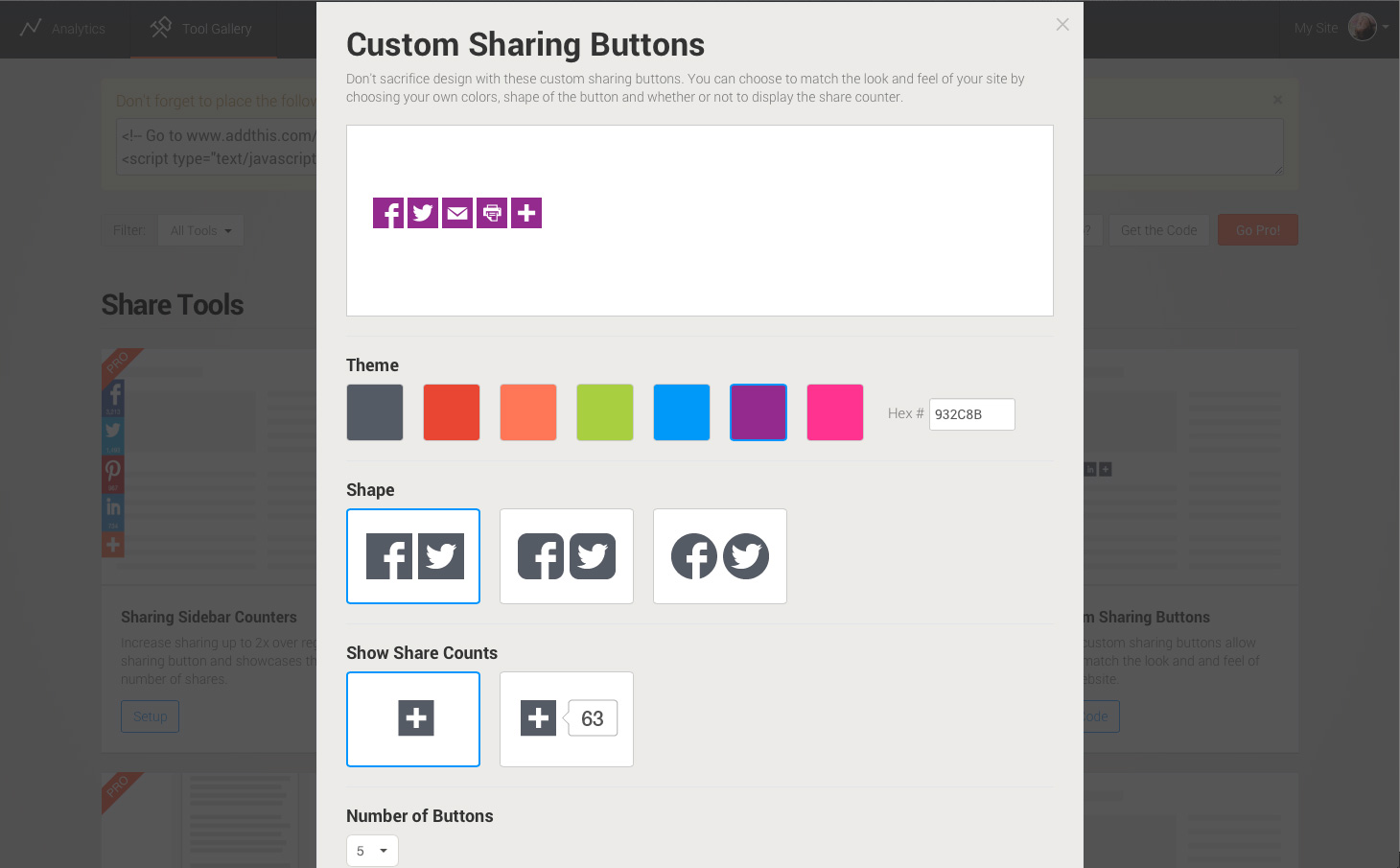
Task: Select the orange coral theme swatch
Action: (x=528, y=412)
